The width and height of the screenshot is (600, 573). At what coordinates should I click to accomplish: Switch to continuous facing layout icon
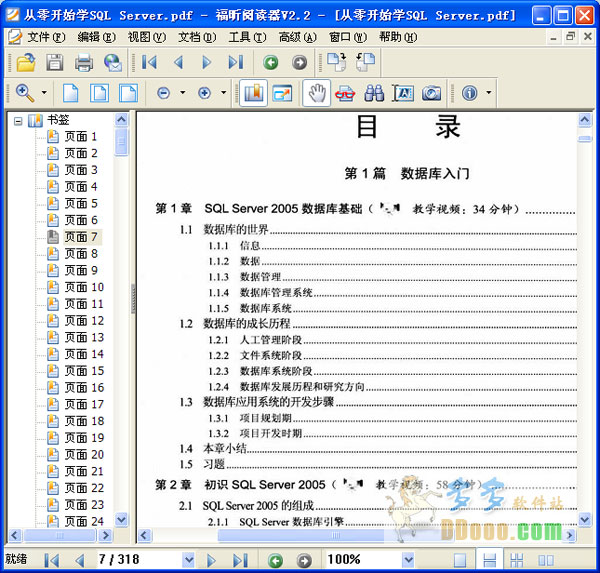click(x=517, y=561)
